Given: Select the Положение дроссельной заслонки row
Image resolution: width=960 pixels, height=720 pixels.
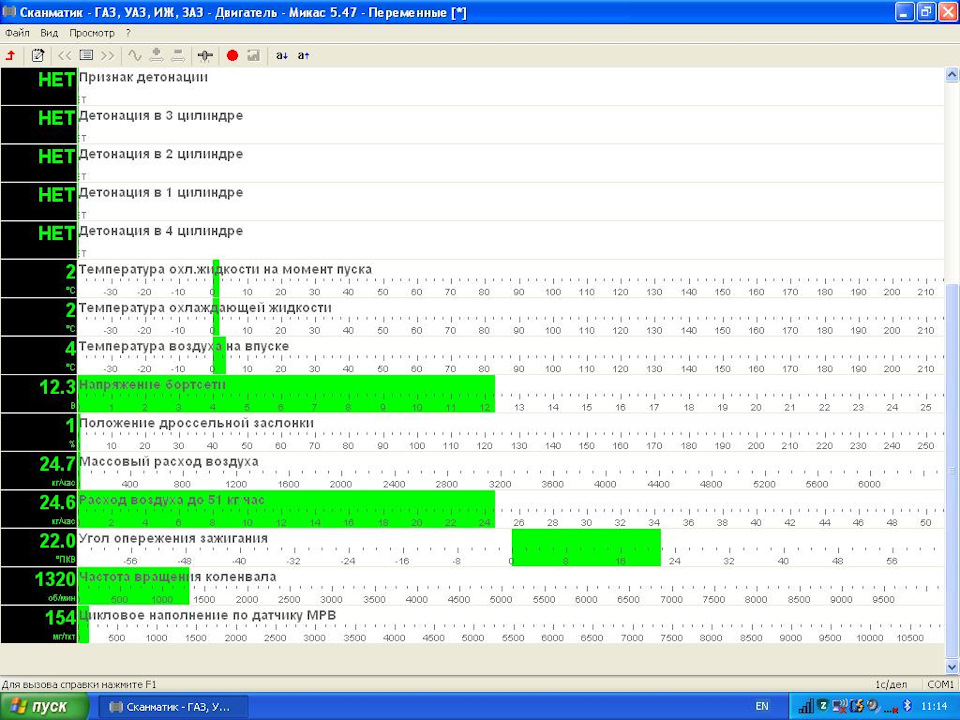Looking at the screenshot, I should click(472, 433).
